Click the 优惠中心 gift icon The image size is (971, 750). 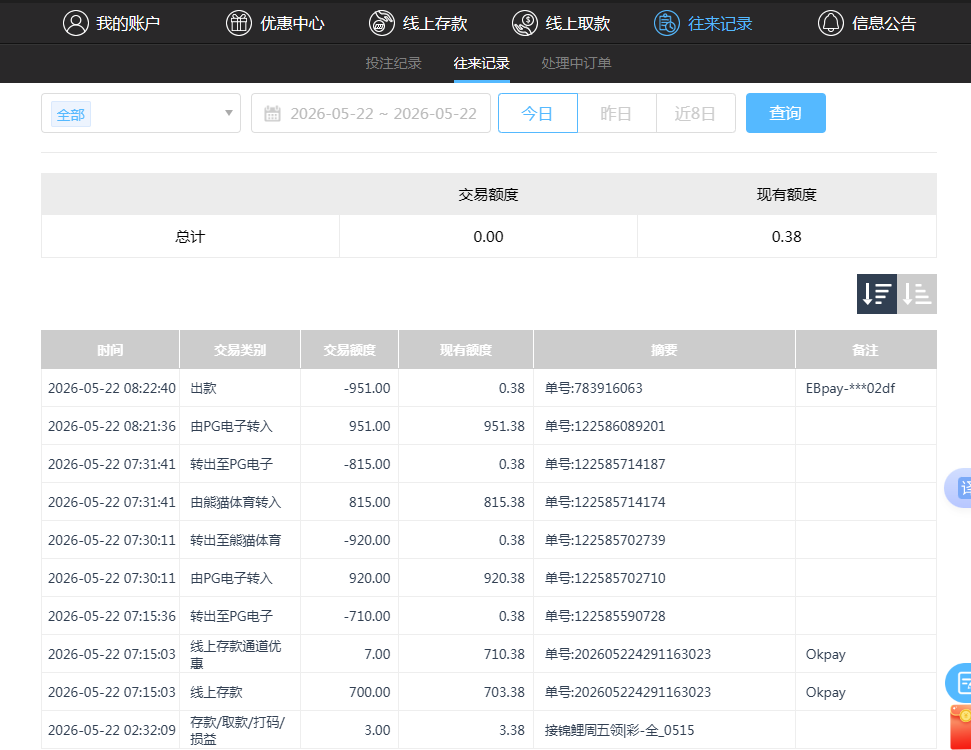coord(238,24)
